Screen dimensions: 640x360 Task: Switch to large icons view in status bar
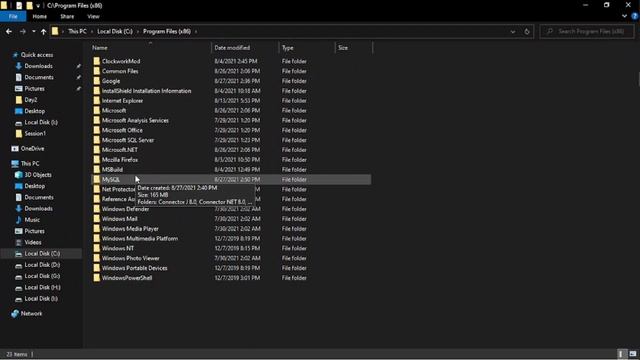tap(633, 354)
